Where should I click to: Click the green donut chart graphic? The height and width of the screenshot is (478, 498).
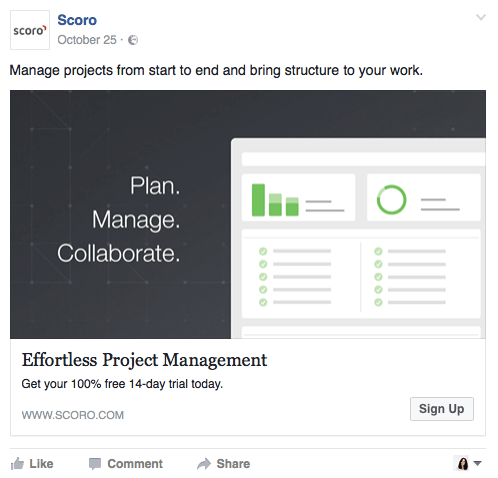click(391, 200)
